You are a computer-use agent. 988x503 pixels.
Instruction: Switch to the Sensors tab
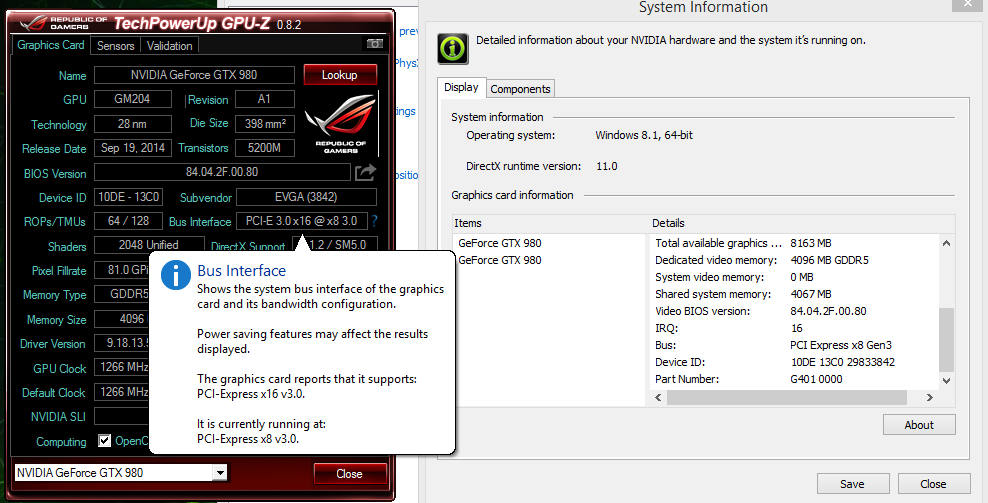point(115,45)
